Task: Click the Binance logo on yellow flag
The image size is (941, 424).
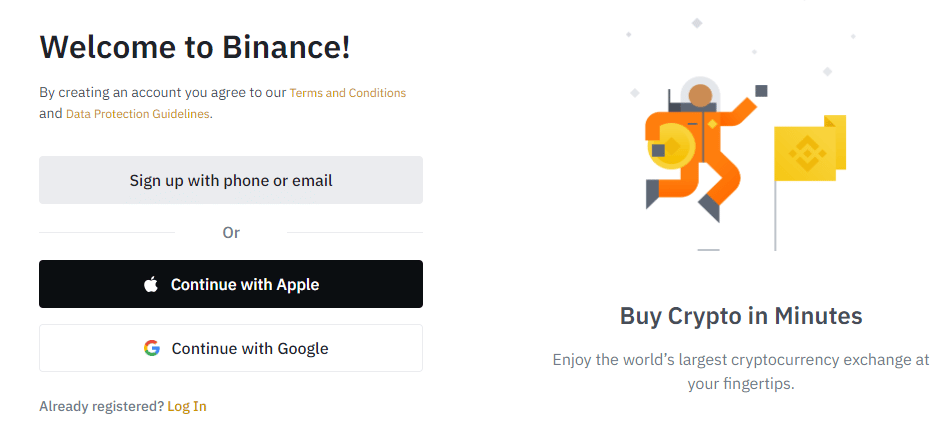Action: click(x=807, y=154)
